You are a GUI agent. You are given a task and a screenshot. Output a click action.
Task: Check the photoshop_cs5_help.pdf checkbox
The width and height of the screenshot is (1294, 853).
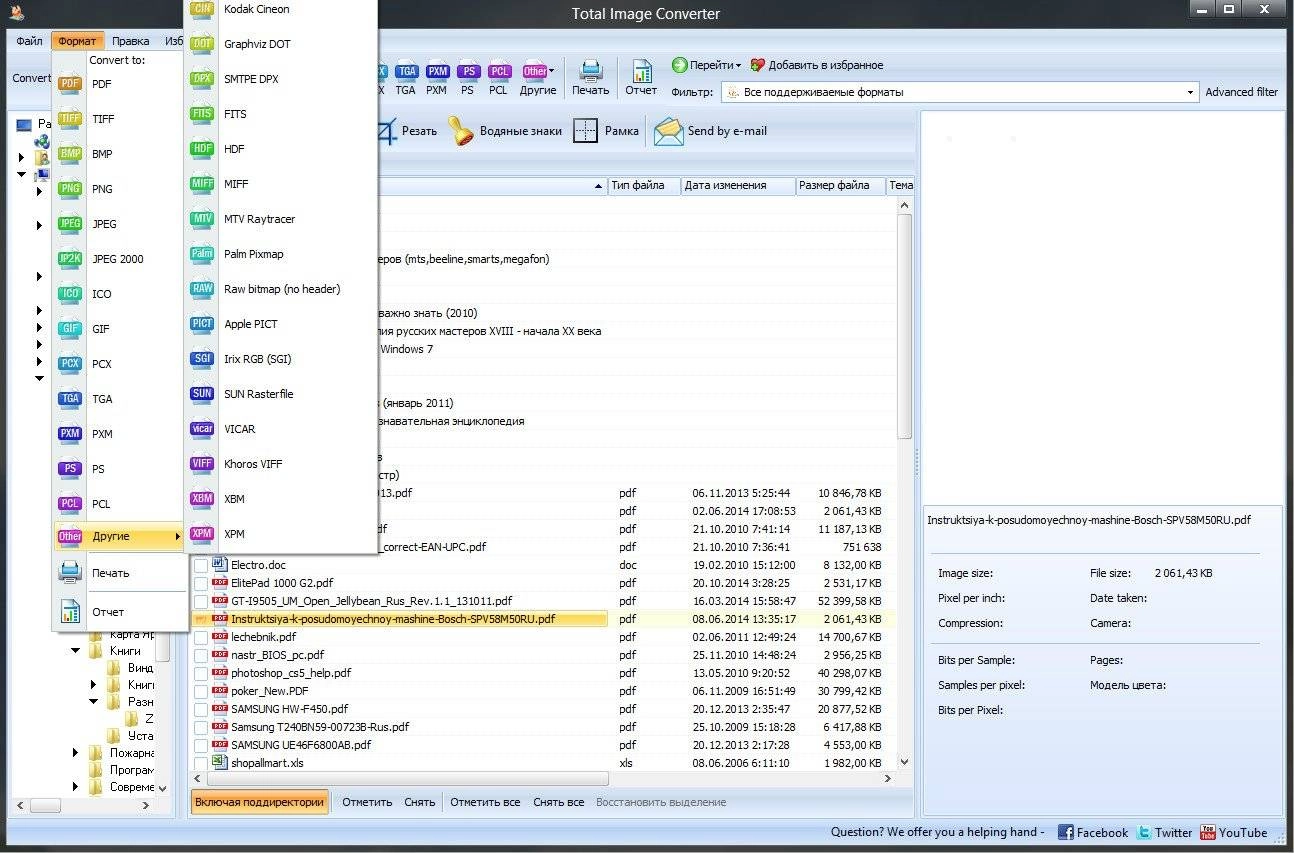click(x=201, y=674)
